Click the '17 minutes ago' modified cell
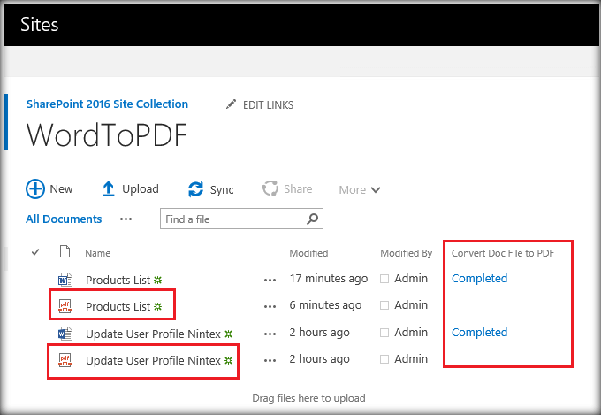The height and width of the screenshot is (416, 602). [329, 278]
